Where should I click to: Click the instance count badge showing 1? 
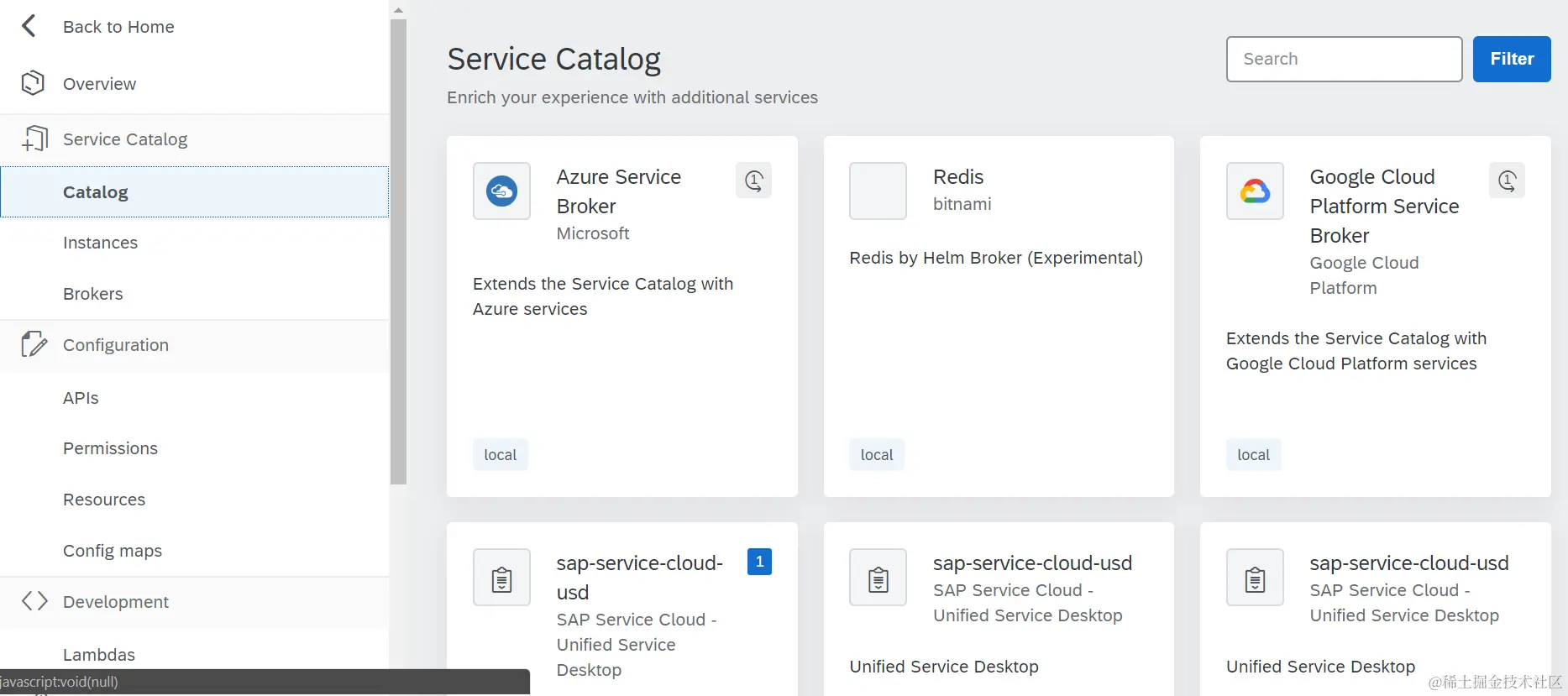[x=759, y=562]
